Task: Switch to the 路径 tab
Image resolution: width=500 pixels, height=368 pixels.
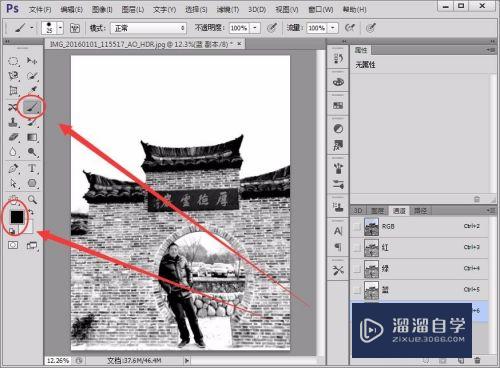Action: point(420,211)
